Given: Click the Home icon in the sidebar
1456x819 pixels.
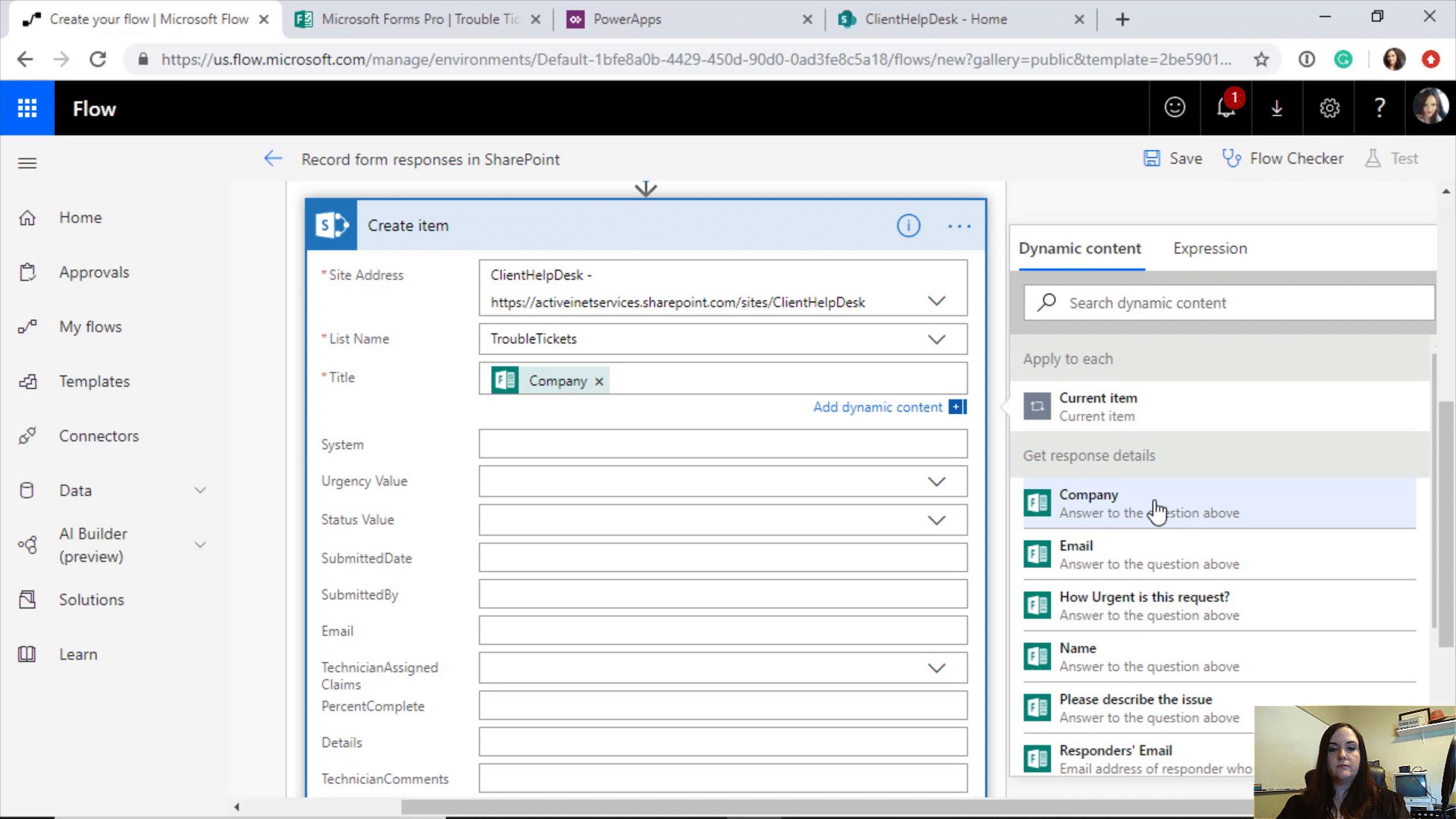Looking at the screenshot, I should (x=27, y=218).
